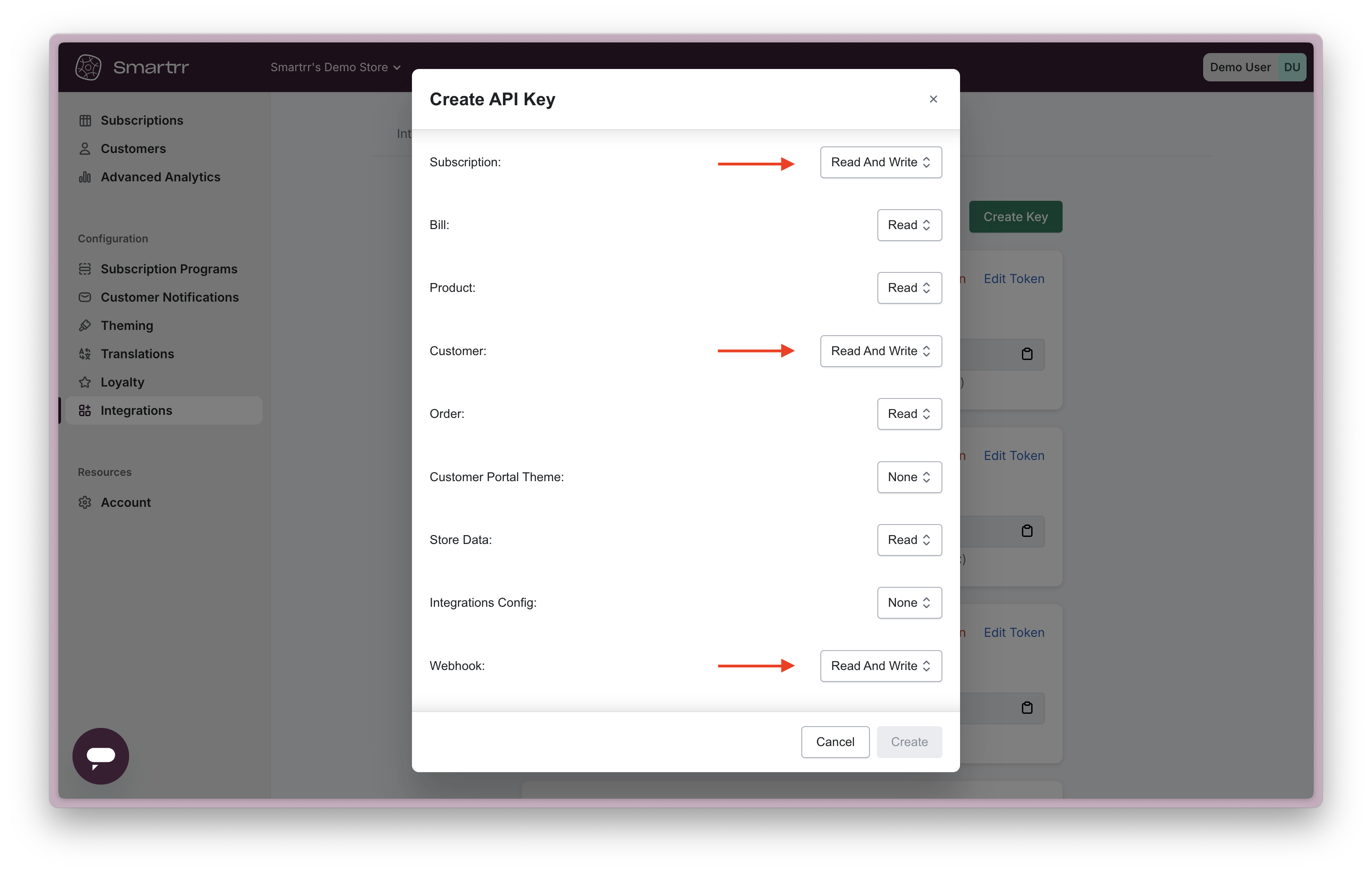Click the Subscriptions table icon in sidebar
This screenshot has height=873, width=1372.
[85, 120]
